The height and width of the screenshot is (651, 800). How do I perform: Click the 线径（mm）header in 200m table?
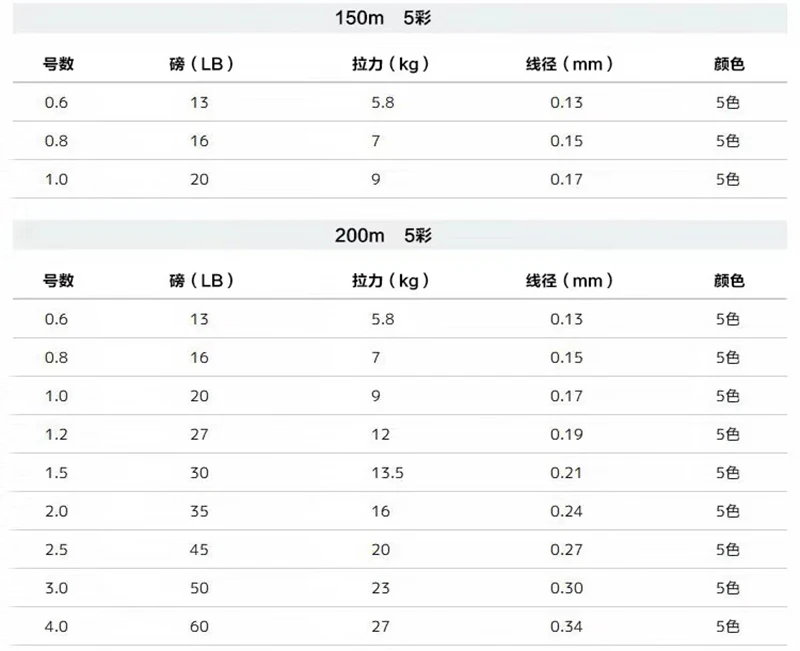(x=569, y=281)
